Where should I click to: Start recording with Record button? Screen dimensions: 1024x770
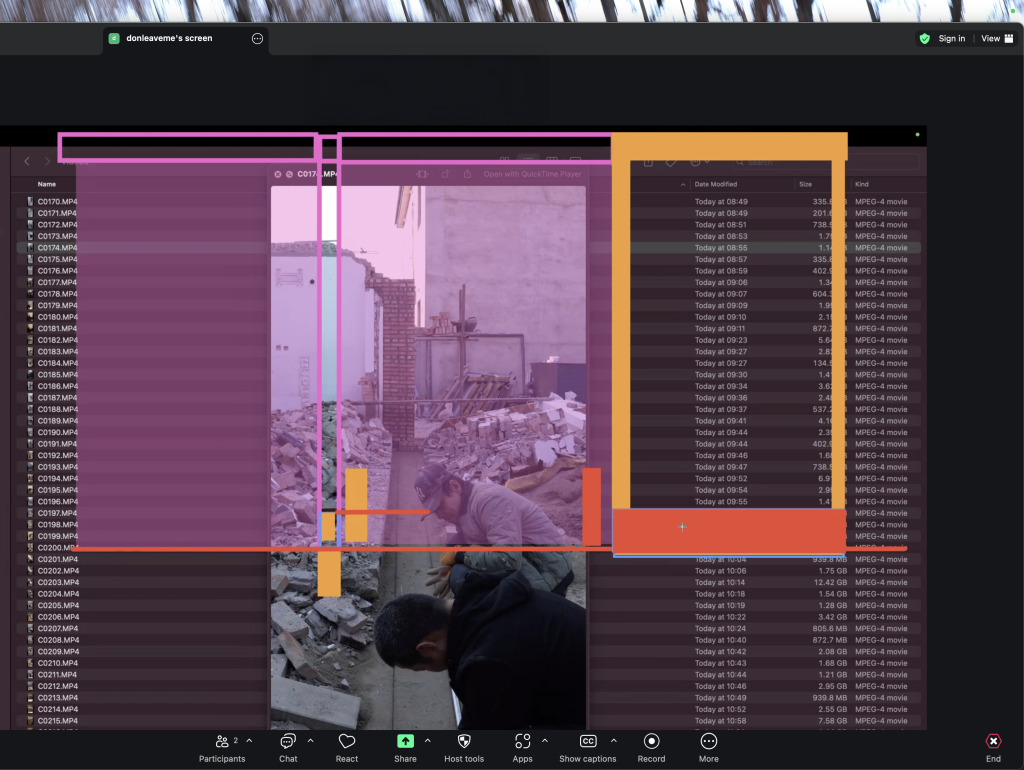pos(652,742)
